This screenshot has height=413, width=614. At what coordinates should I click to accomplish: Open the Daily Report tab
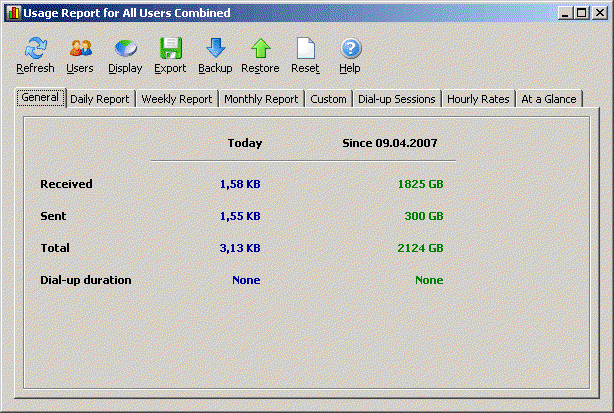(x=100, y=99)
